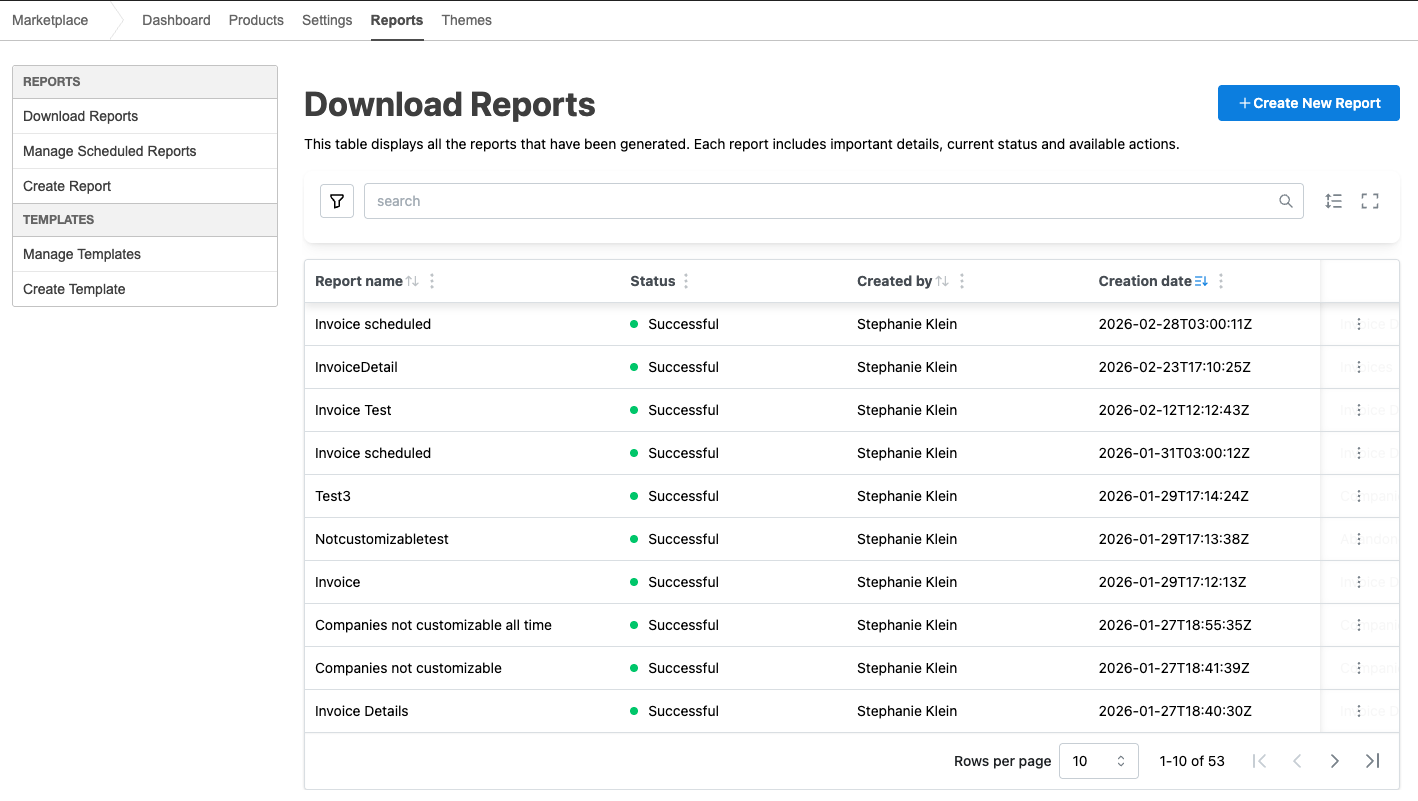The image size is (1418, 801).
Task: Click Create New Report button
Action: pyautogui.click(x=1308, y=103)
